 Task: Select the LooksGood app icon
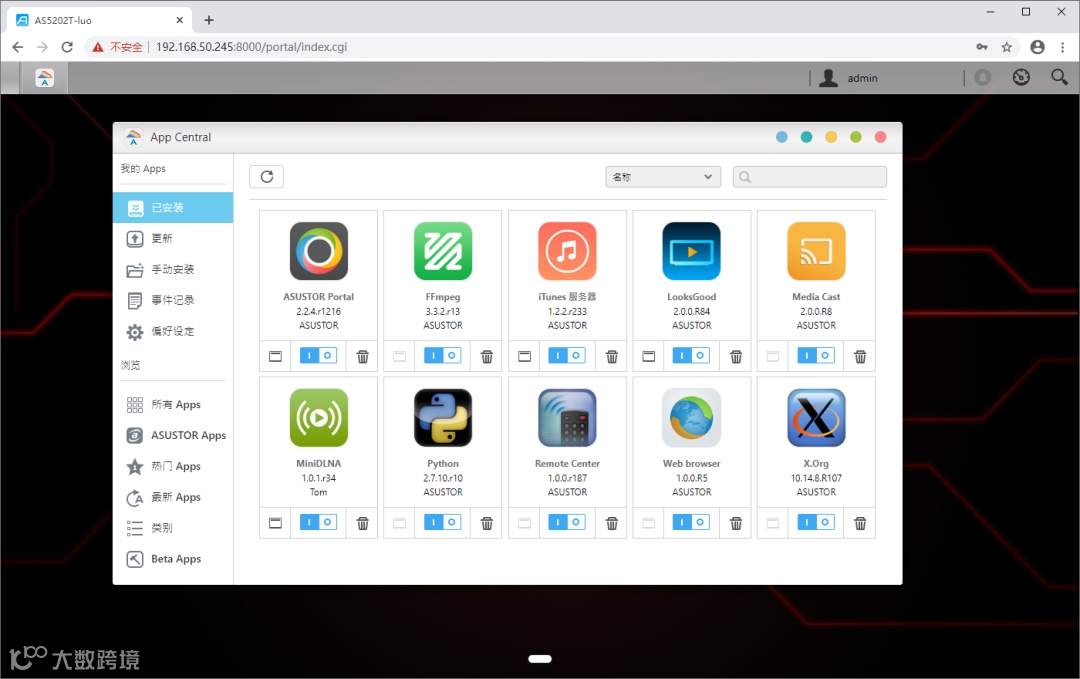coord(692,251)
